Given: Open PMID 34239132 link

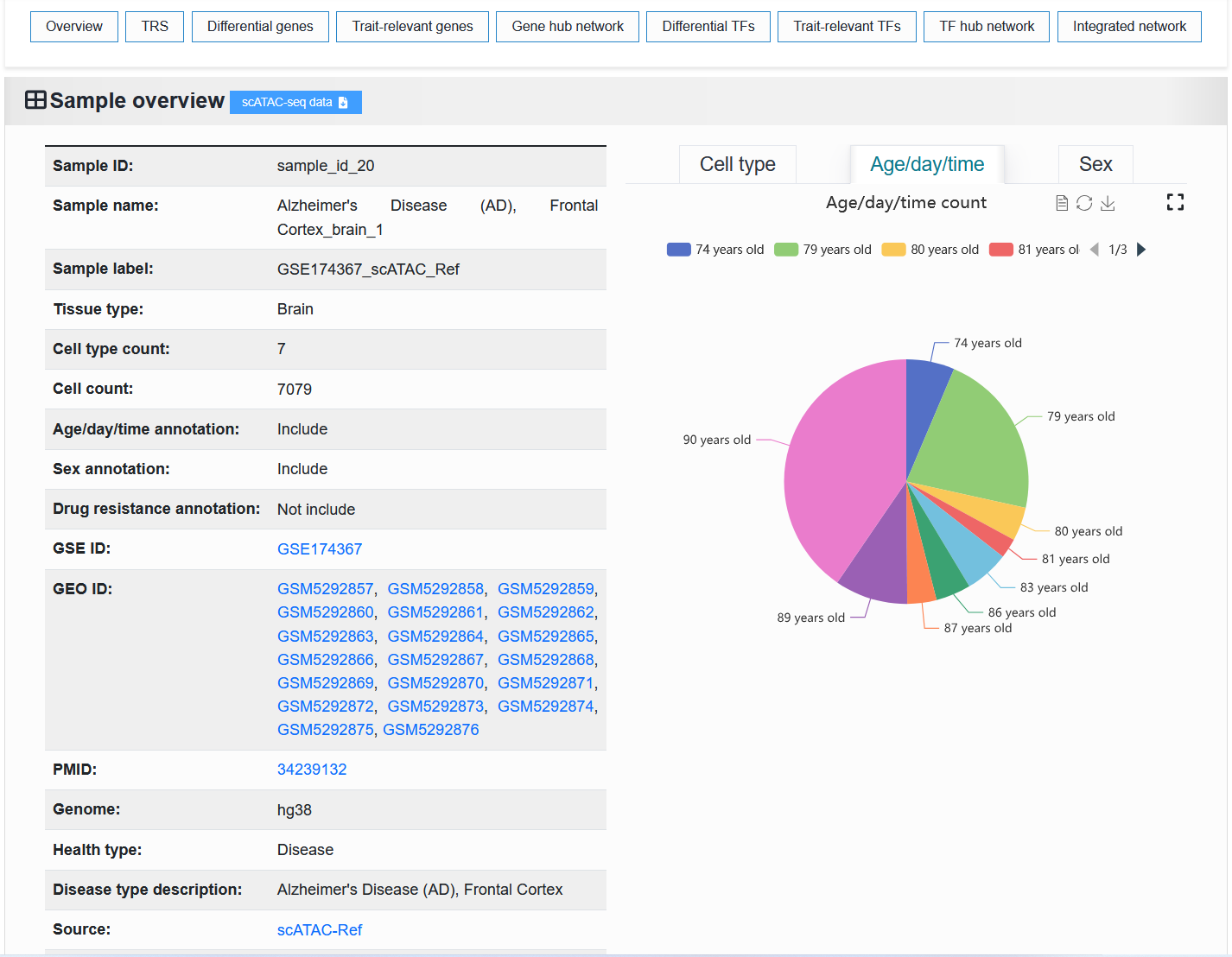Looking at the screenshot, I should coord(312,770).
